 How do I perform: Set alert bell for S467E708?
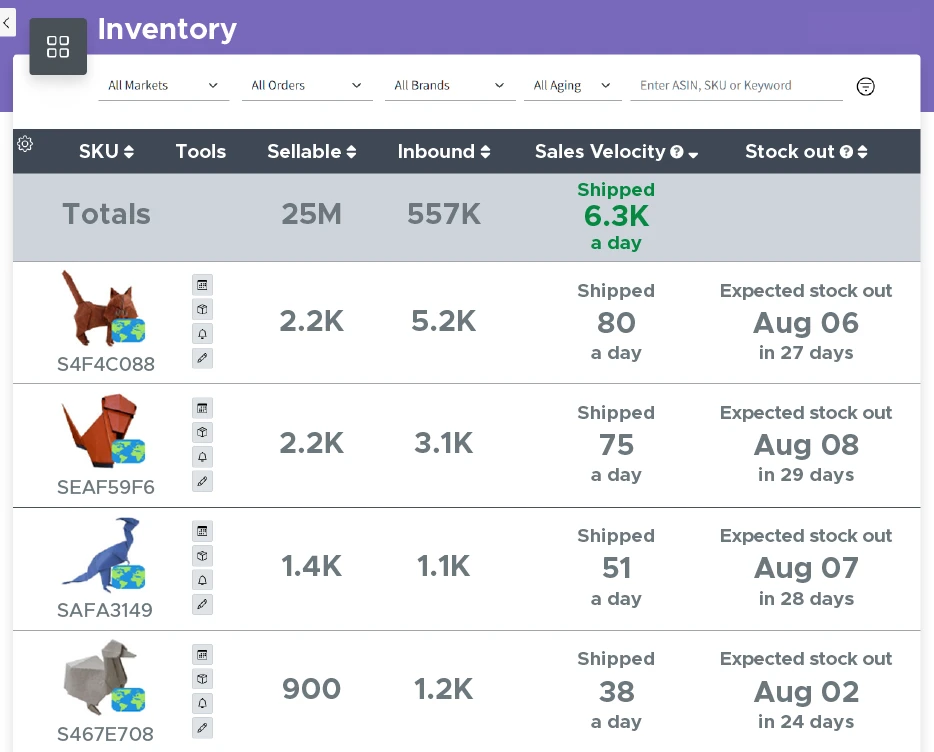(x=203, y=703)
